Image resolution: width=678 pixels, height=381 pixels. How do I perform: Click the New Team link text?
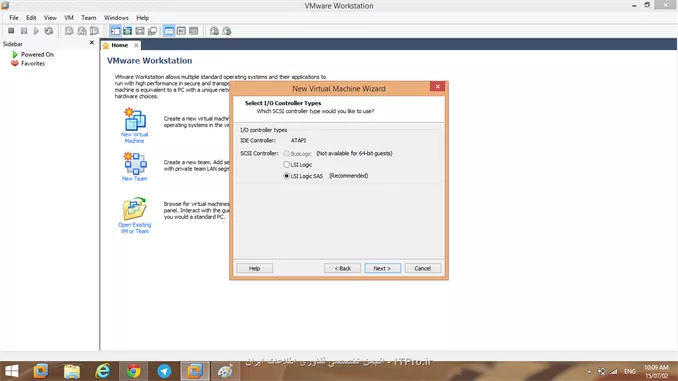click(x=134, y=179)
